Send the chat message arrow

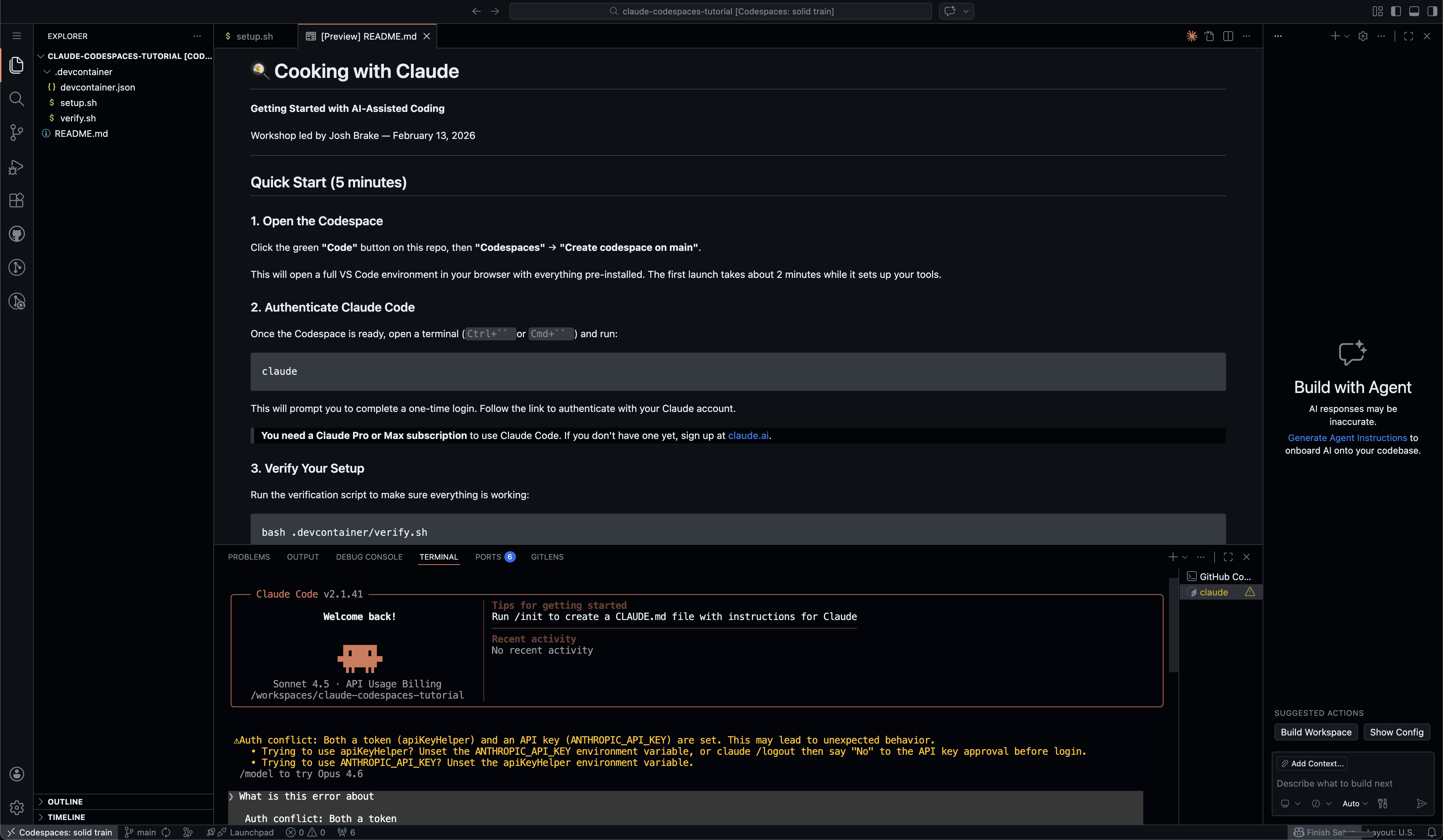point(1421,804)
